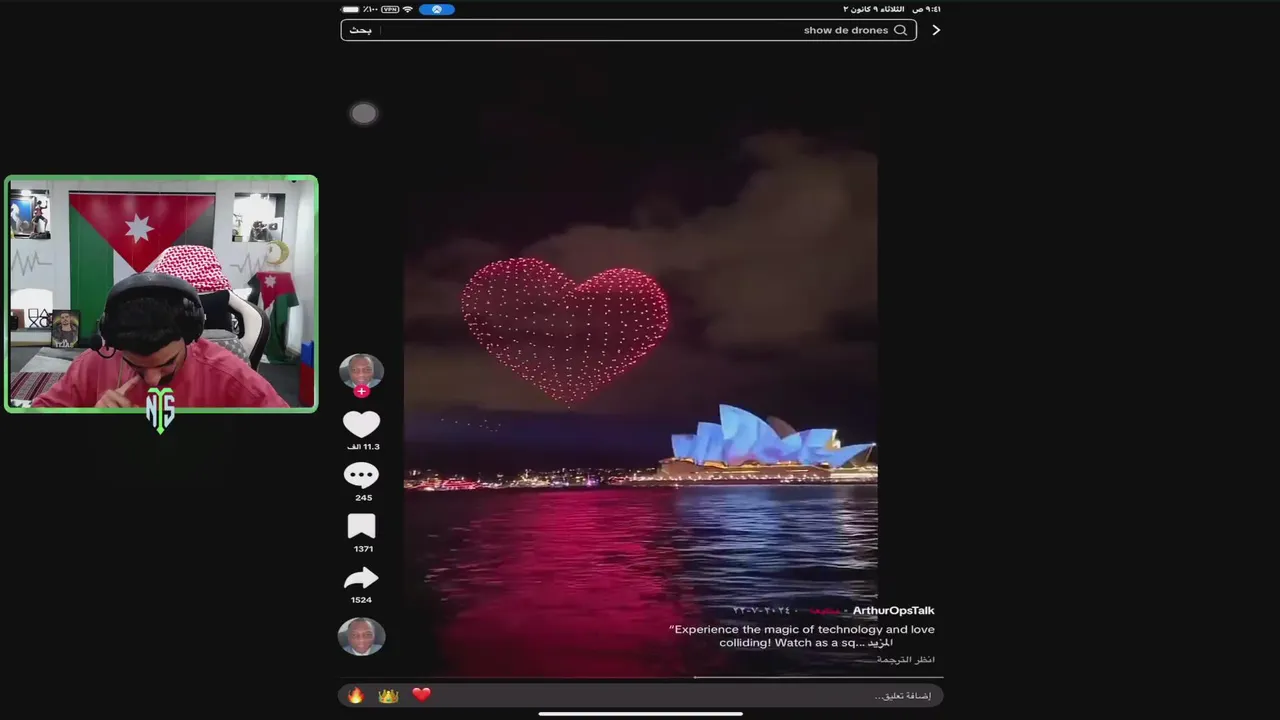The width and height of the screenshot is (1280, 720).
Task: Click the 11.3 ألف likes count
Action: [x=361, y=447]
